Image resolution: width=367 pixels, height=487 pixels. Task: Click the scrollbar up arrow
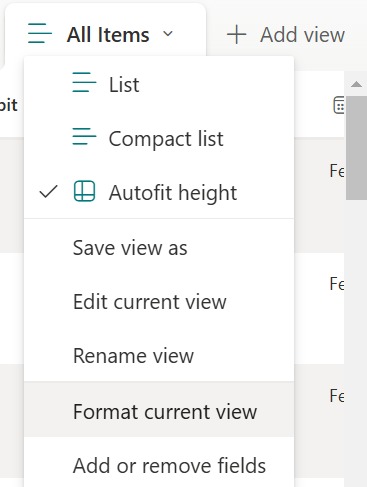point(356,84)
